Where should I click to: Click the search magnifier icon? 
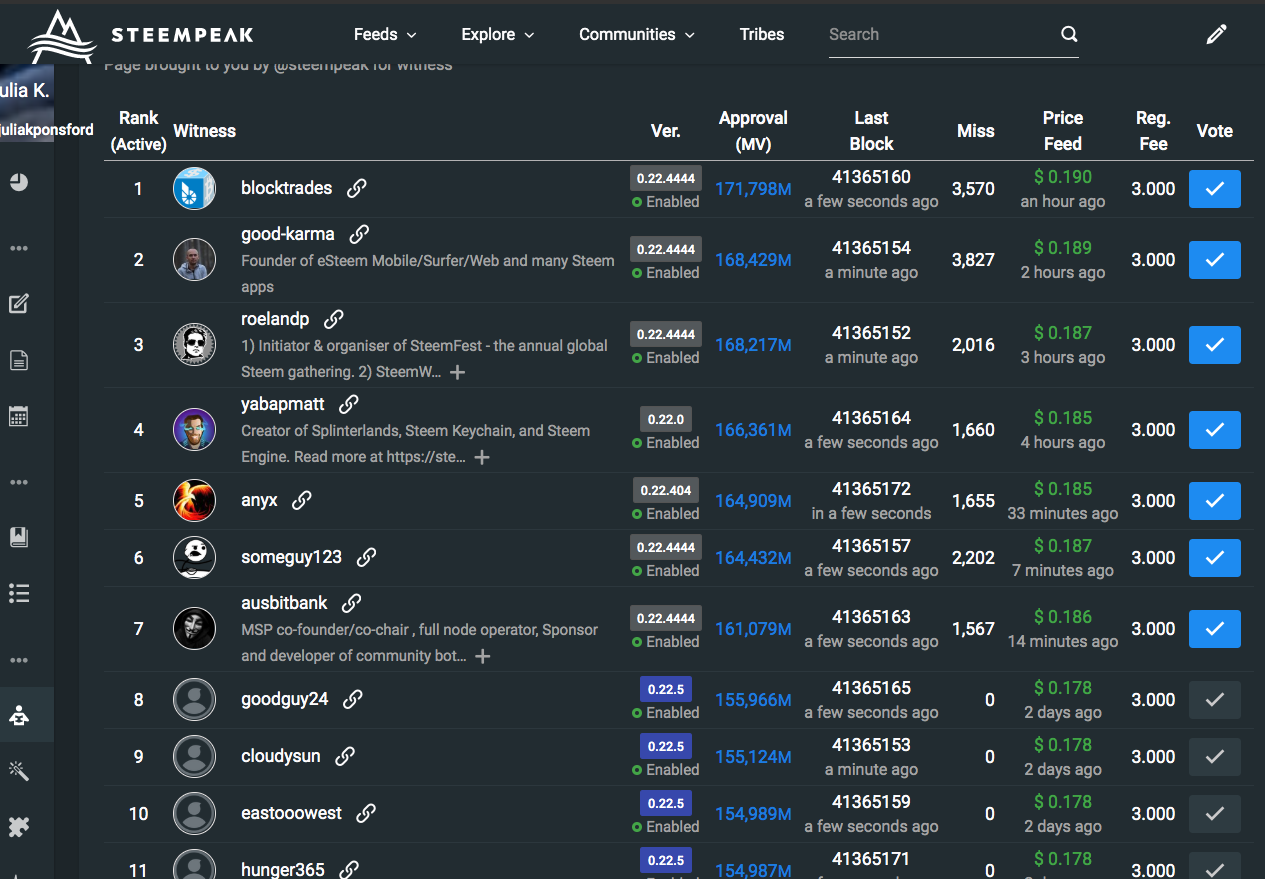tap(1069, 34)
